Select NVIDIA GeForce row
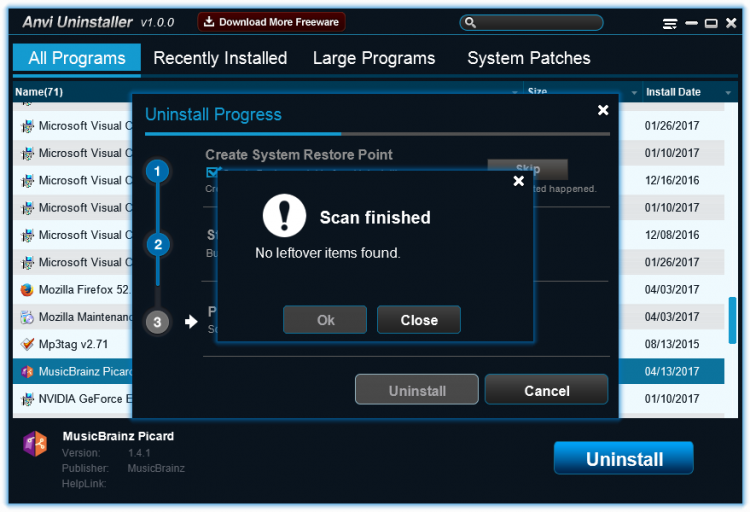The image size is (750, 512). tap(368, 399)
